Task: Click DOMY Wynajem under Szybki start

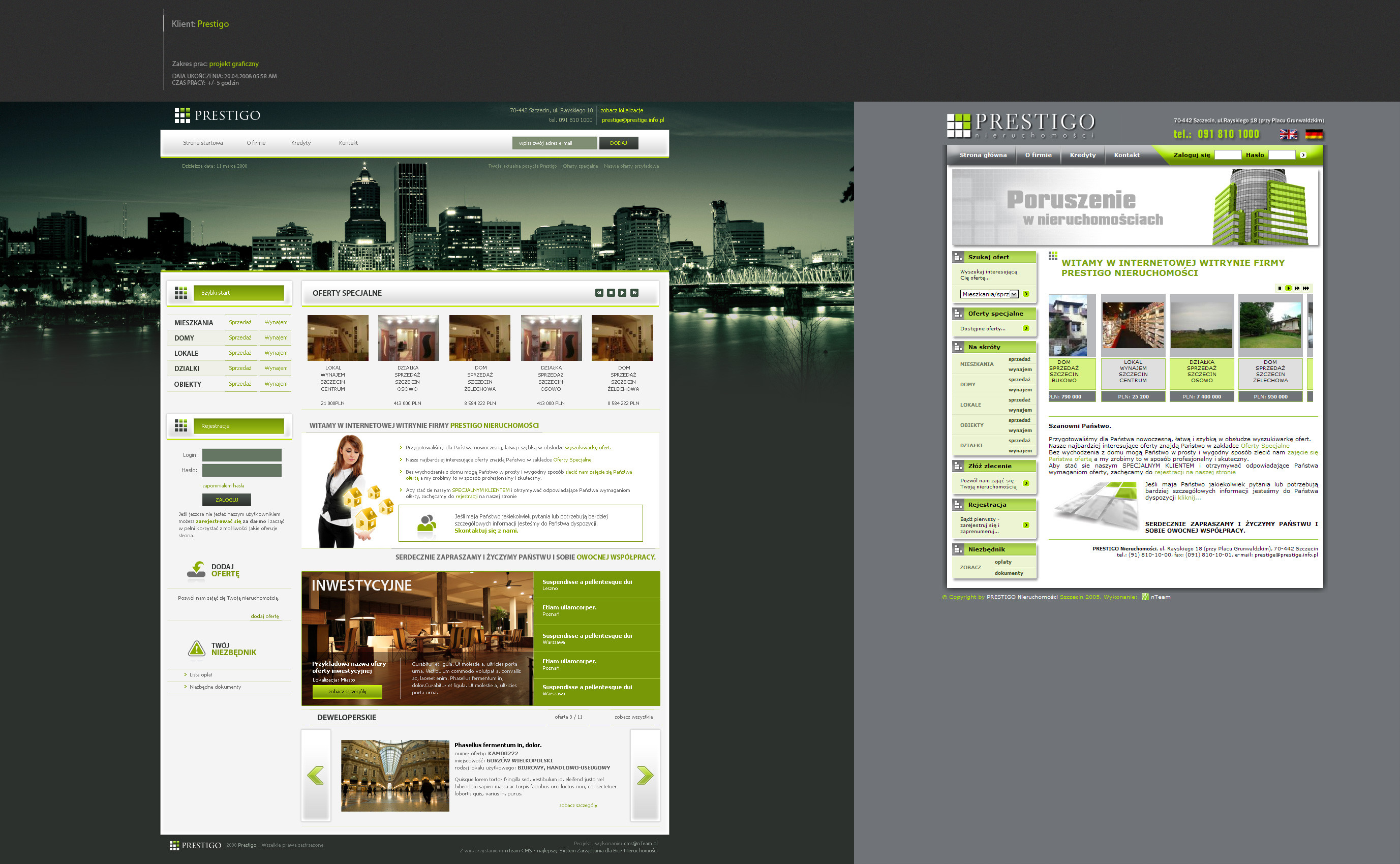Action: pos(276,337)
